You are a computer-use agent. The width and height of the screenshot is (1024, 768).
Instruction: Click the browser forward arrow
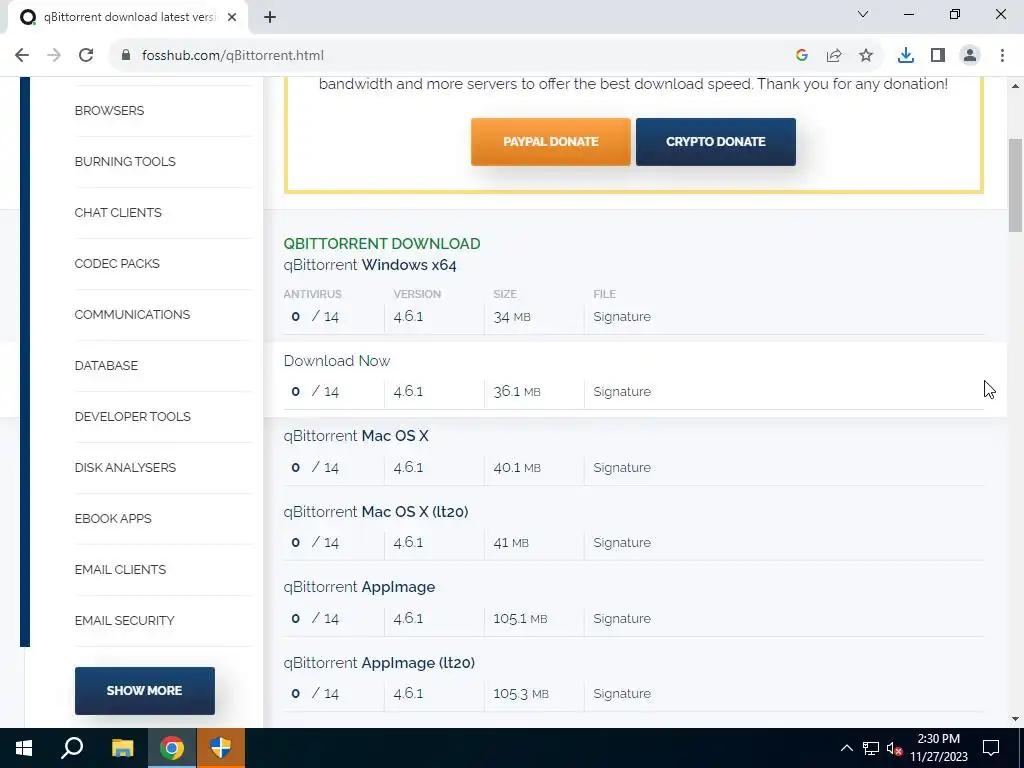coord(54,56)
